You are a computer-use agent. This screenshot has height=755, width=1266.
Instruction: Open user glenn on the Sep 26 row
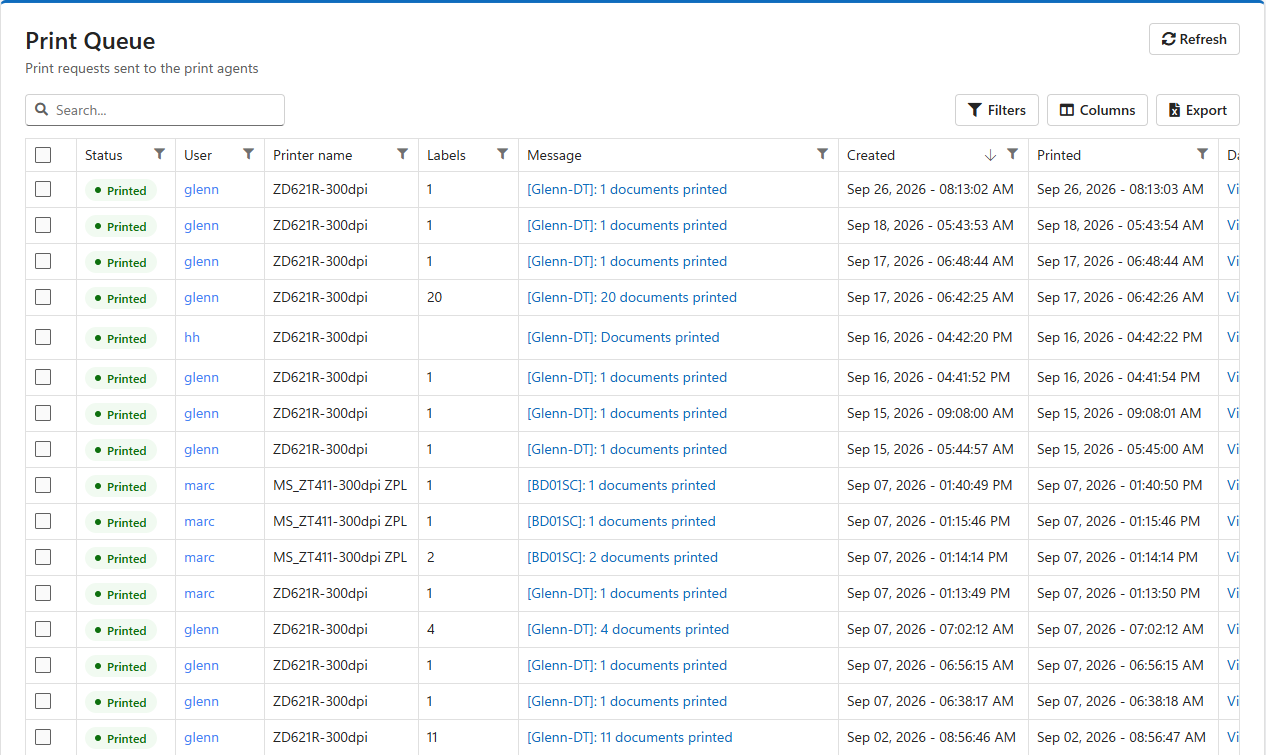point(201,189)
